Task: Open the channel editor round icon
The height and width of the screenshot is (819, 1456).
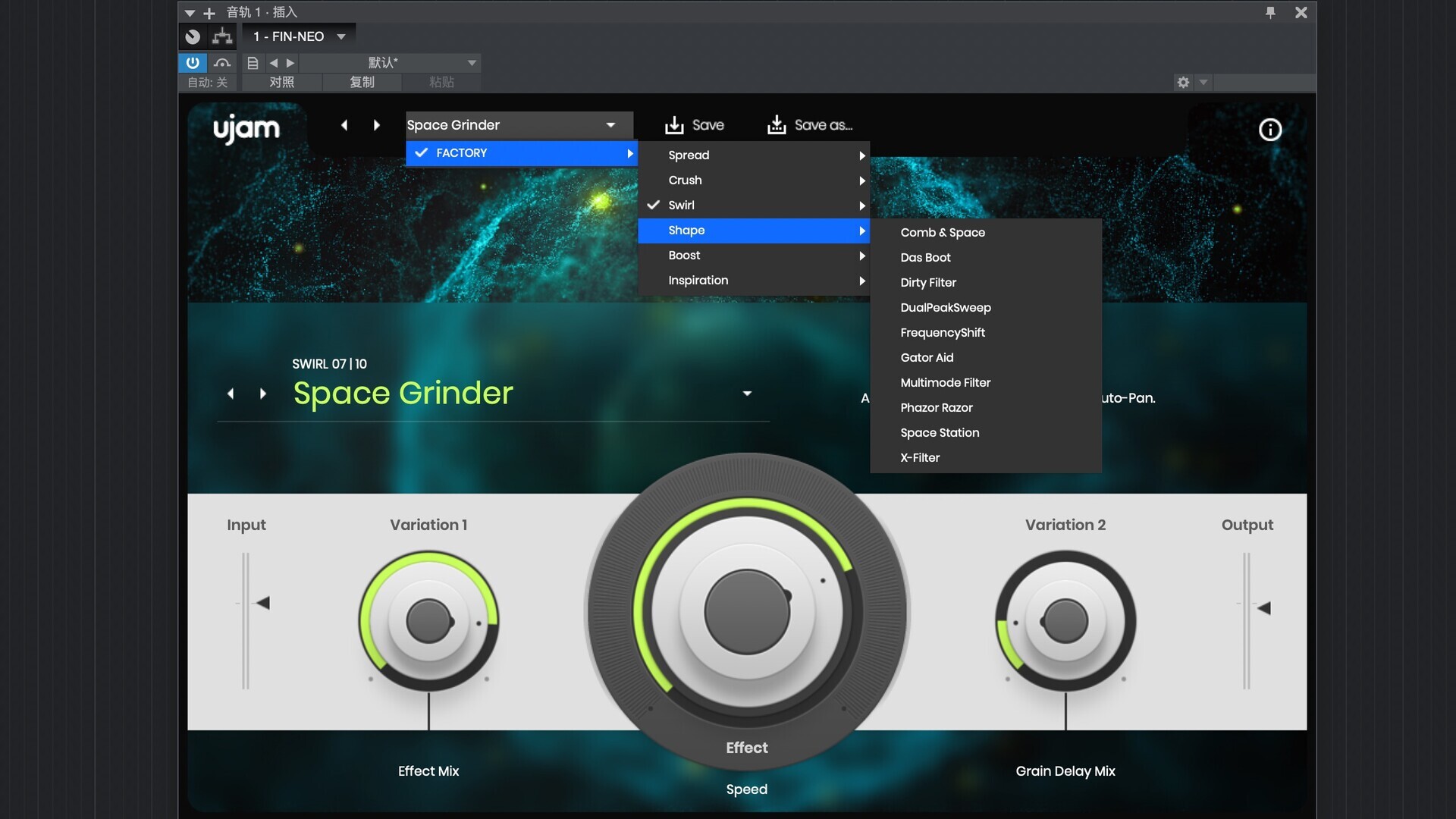Action: (x=193, y=36)
